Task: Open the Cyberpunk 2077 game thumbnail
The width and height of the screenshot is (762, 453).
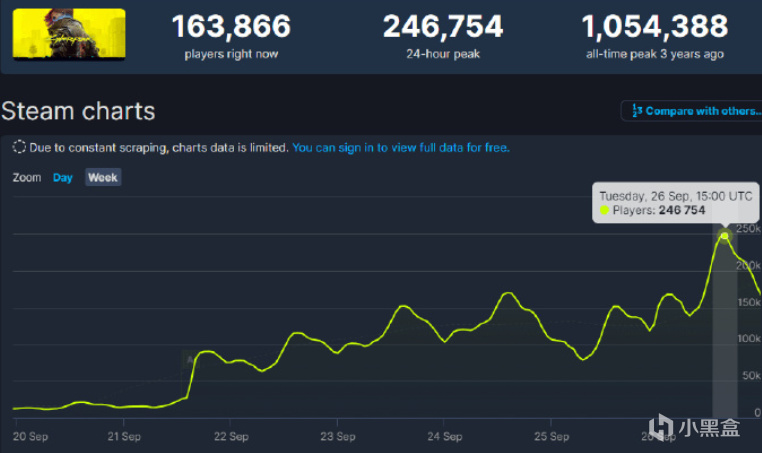Action: (x=69, y=34)
